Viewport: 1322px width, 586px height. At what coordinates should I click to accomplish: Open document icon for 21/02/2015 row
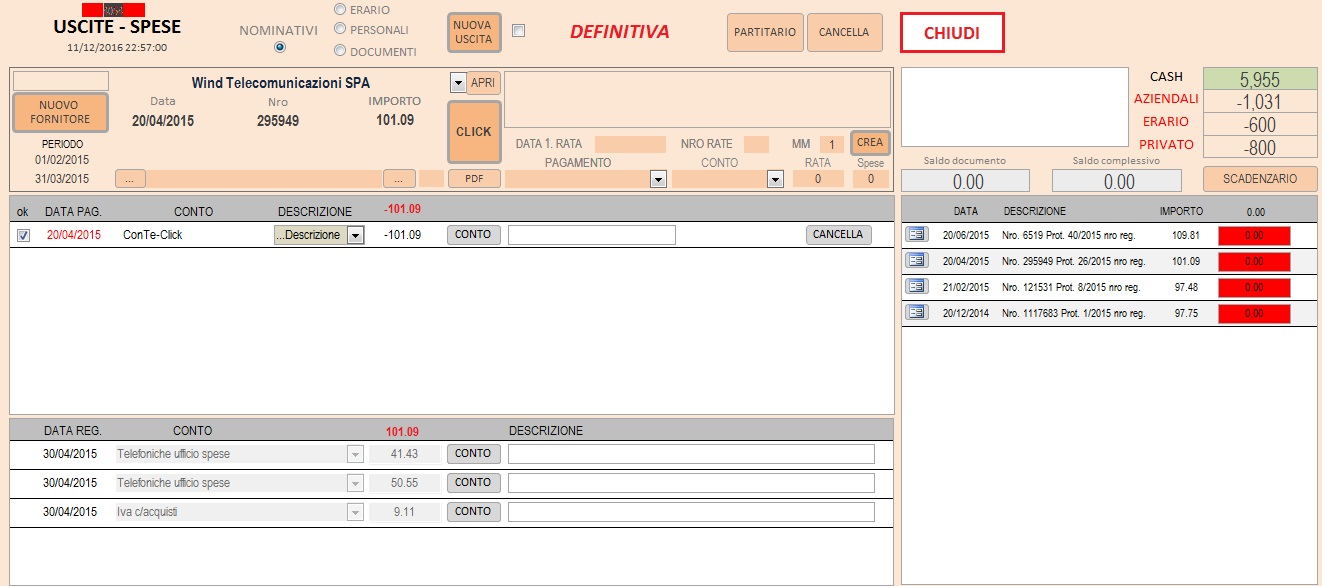point(916,286)
